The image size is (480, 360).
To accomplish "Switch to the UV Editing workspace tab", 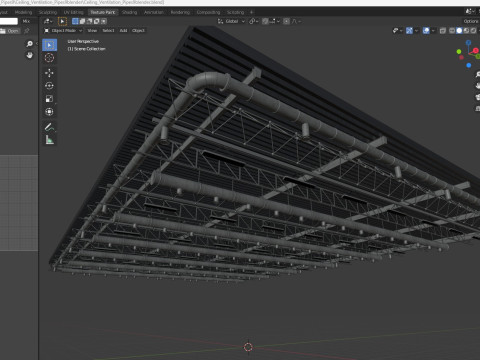I will coord(73,12).
